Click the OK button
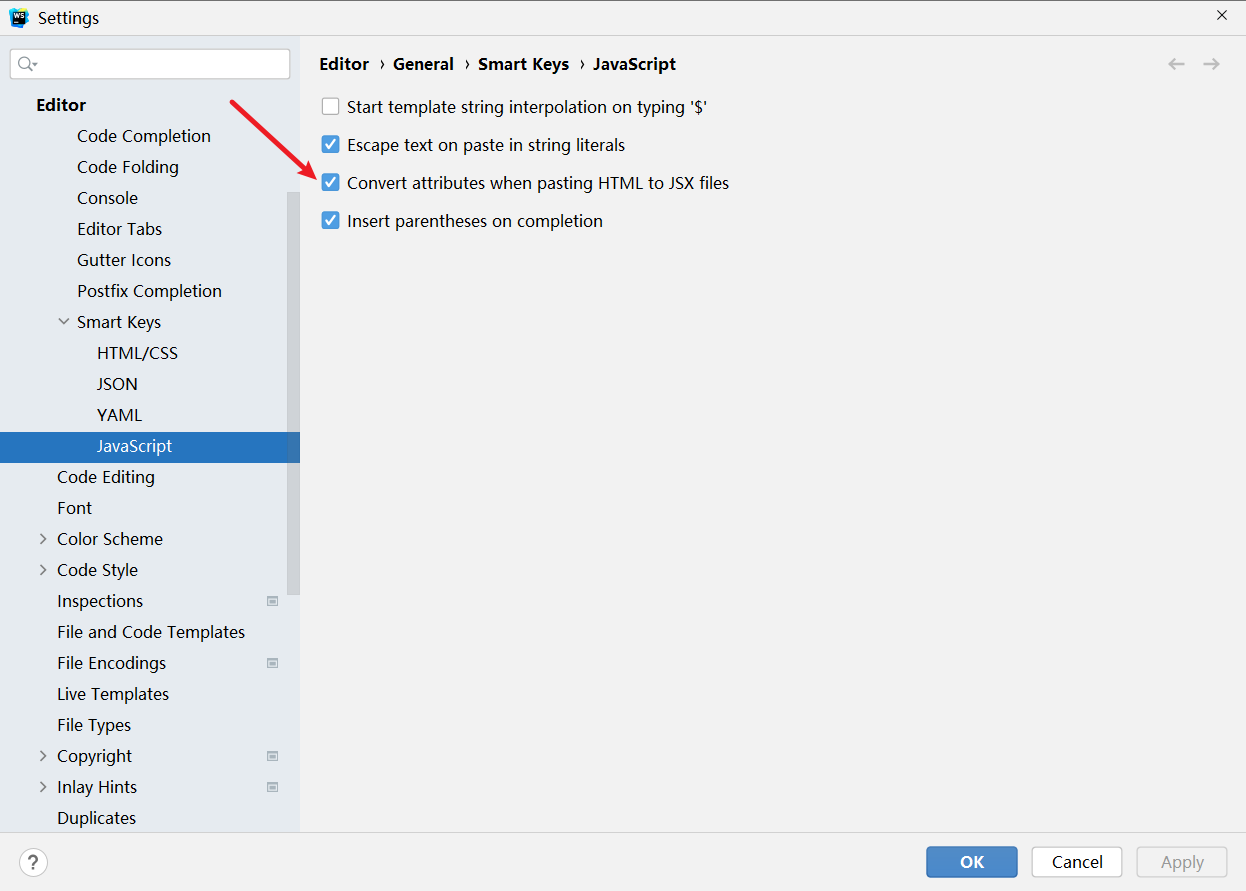1246x891 pixels. (x=971, y=861)
